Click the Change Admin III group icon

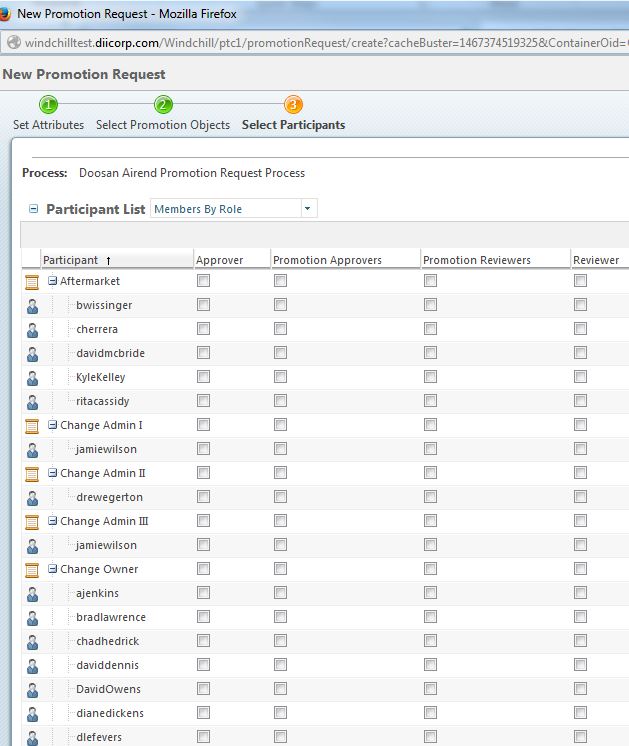click(32, 522)
